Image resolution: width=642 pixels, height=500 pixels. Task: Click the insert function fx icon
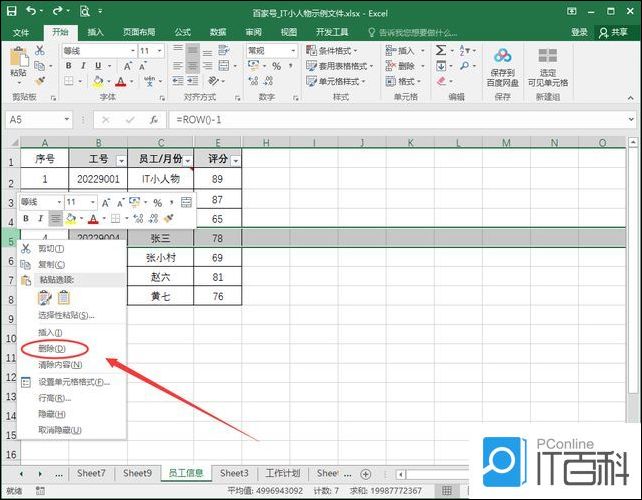[x=153, y=119]
